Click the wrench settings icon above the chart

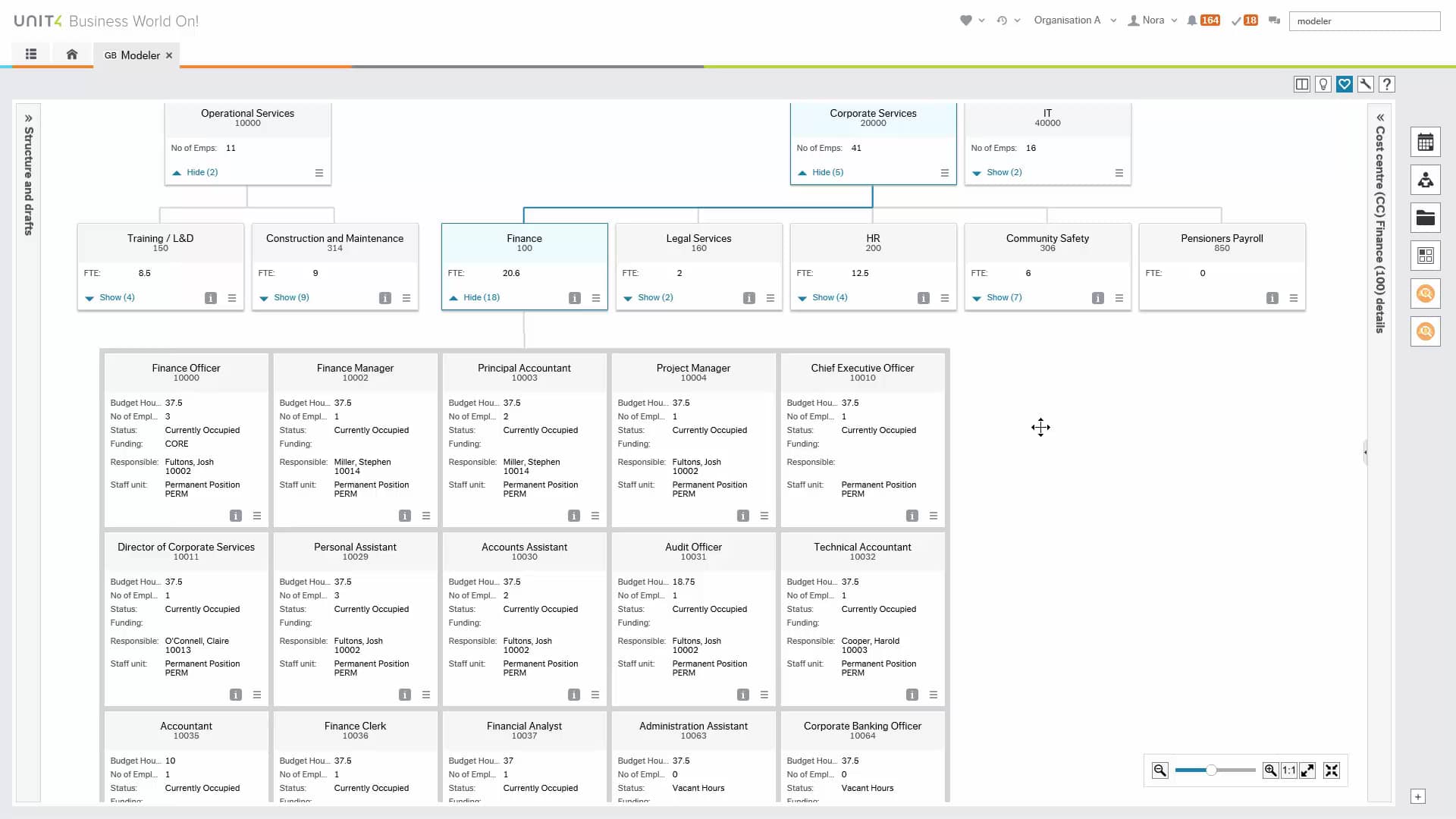(x=1366, y=84)
